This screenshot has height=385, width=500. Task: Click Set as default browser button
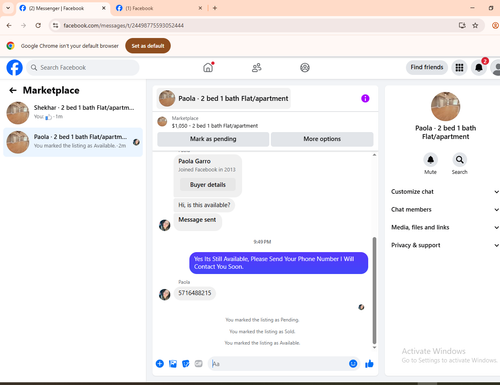coord(148,46)
